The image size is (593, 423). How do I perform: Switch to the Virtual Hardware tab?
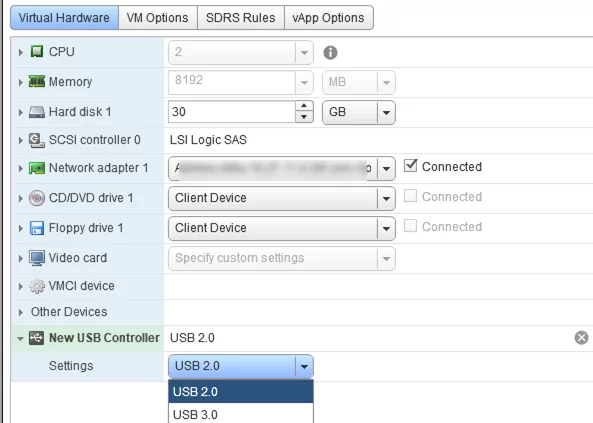64,17
